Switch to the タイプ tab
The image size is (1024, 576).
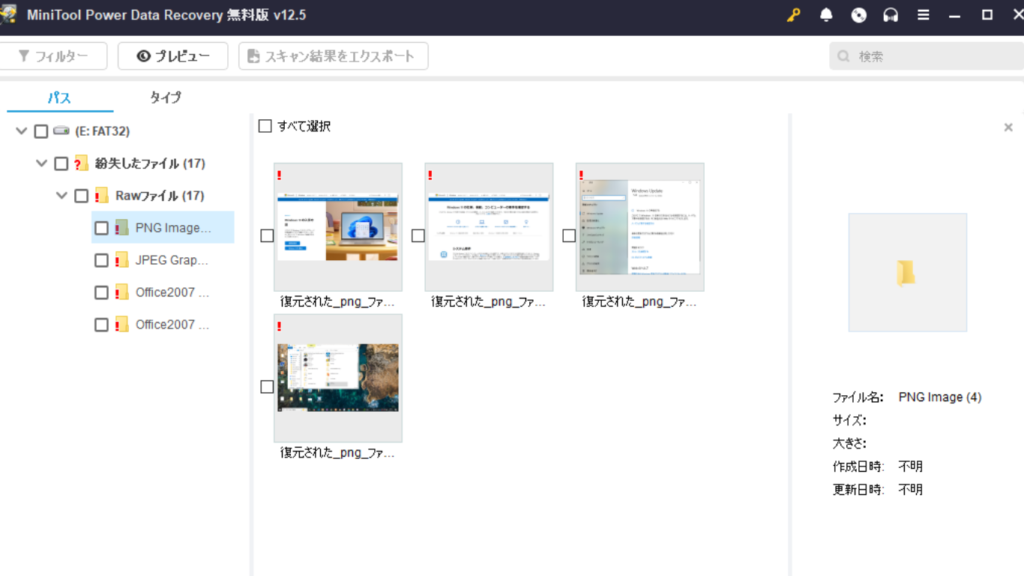point(166,97)
